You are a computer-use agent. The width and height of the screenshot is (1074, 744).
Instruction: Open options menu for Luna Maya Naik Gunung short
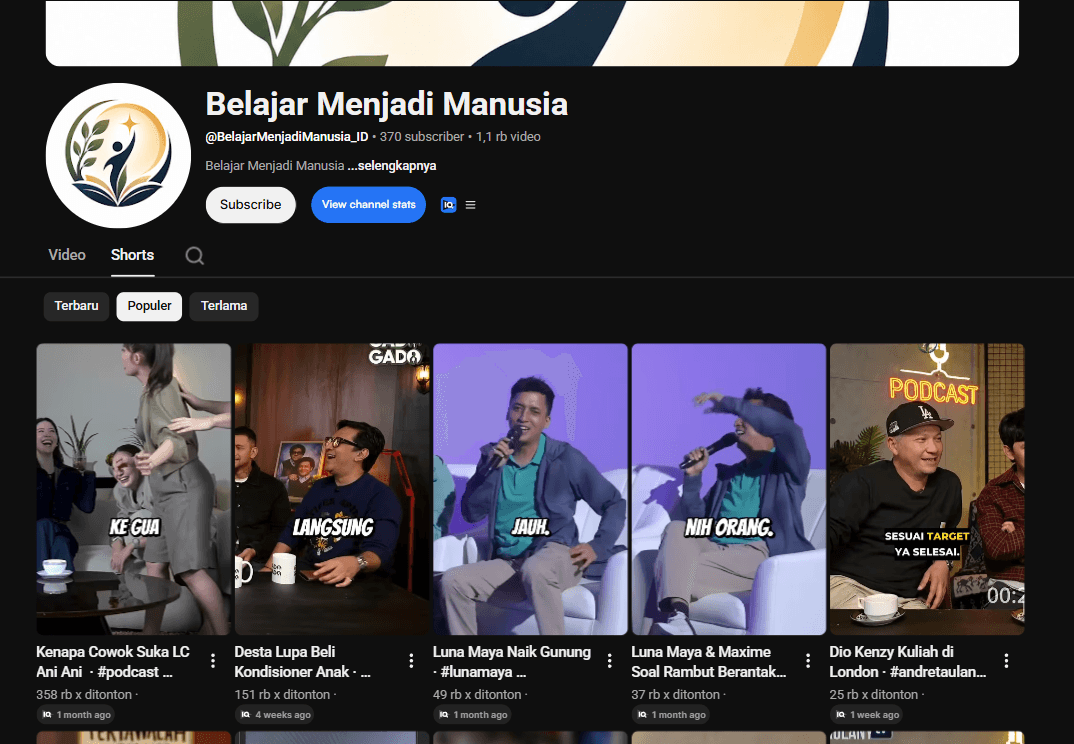(x=610, y=660)
